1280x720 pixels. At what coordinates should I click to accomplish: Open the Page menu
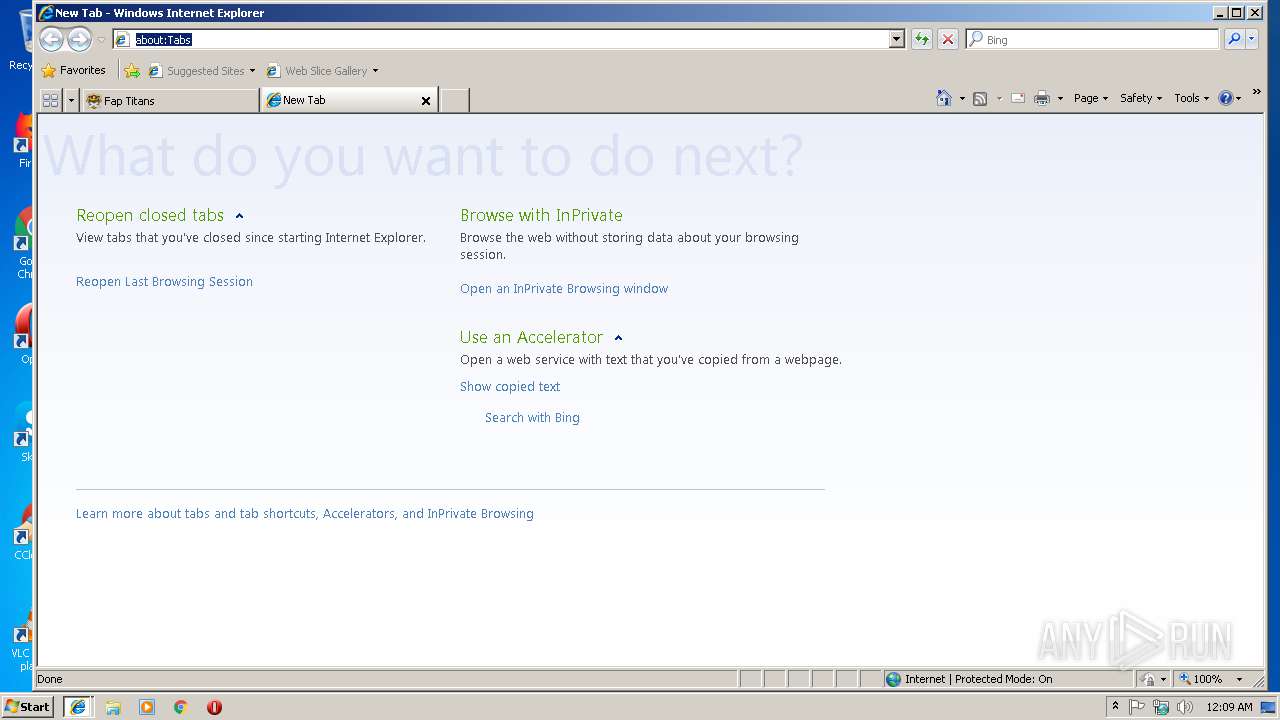coord(1090,98)
